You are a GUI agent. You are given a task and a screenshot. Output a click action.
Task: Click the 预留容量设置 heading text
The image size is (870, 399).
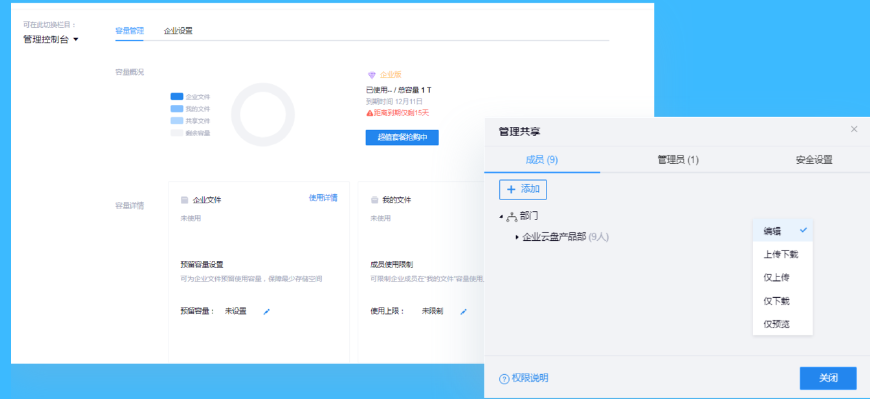click(x=202, y=265)
